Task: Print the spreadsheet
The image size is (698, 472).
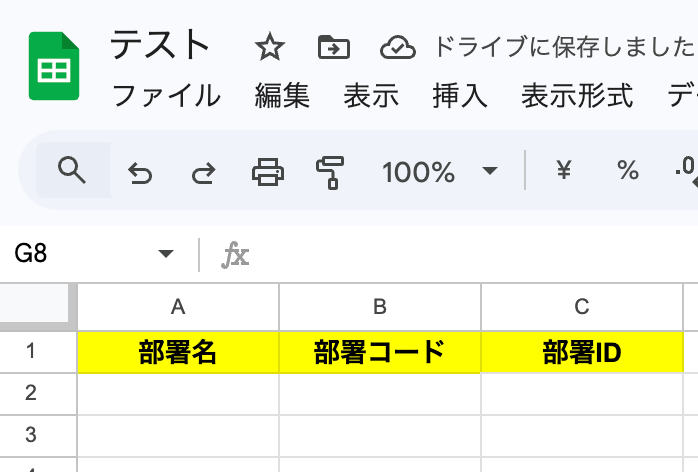Action: pyautogui.click(x=268, y=172)
